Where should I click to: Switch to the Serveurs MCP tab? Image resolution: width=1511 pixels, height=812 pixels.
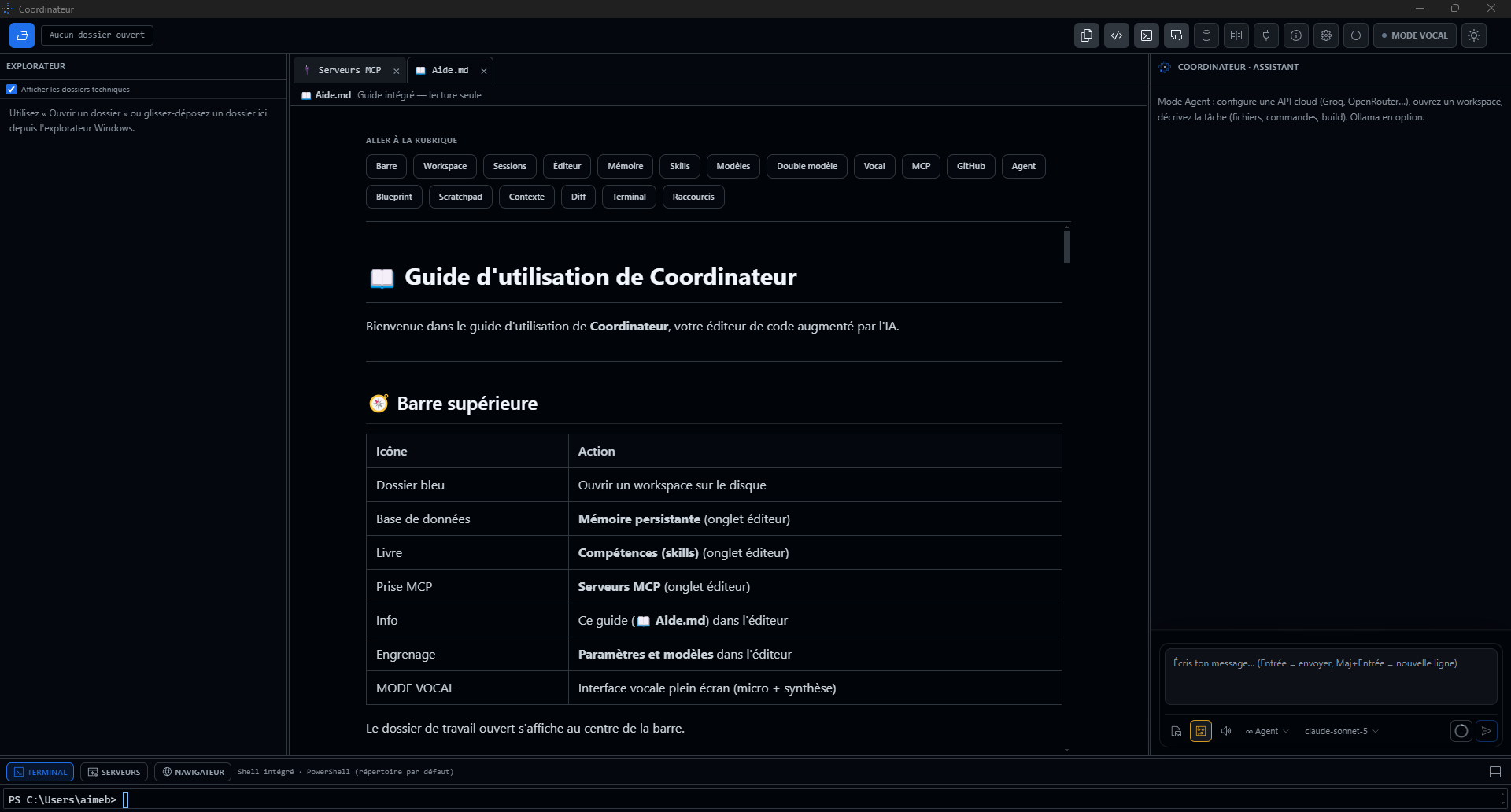coord(349,70)
